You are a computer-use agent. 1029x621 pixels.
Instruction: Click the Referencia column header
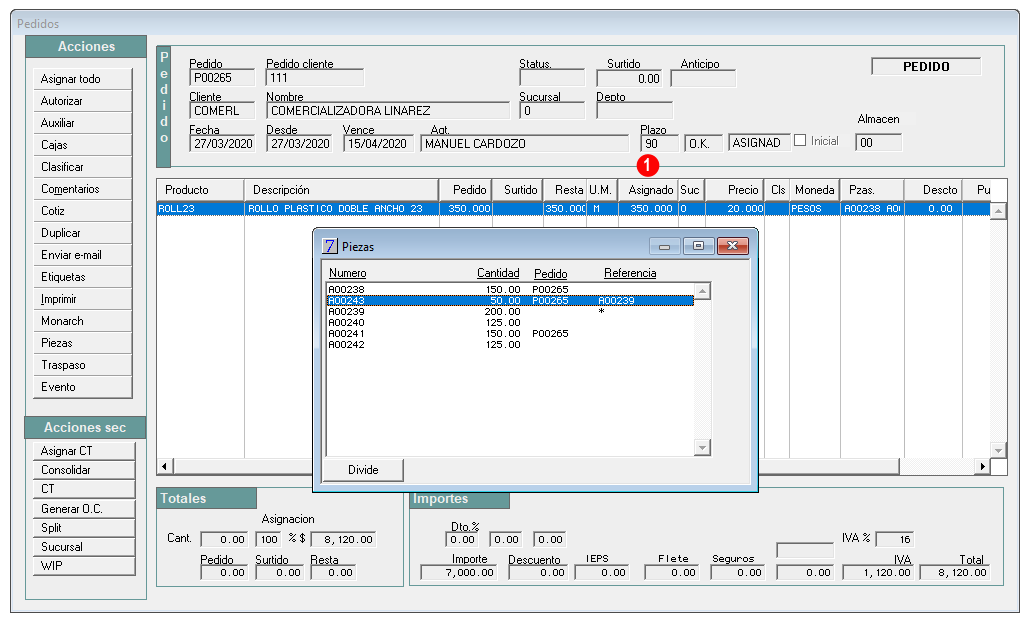coord(630,273)
